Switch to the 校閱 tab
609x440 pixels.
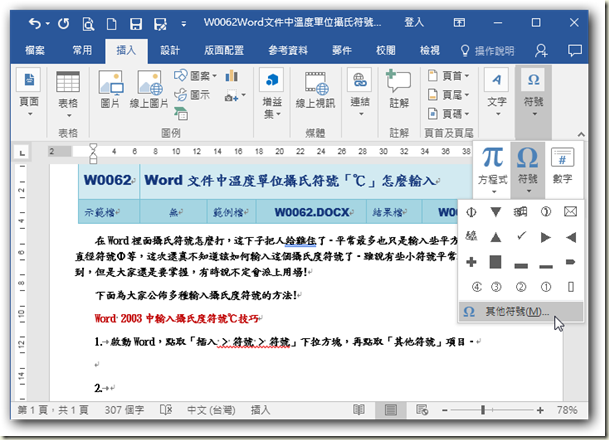386,50
